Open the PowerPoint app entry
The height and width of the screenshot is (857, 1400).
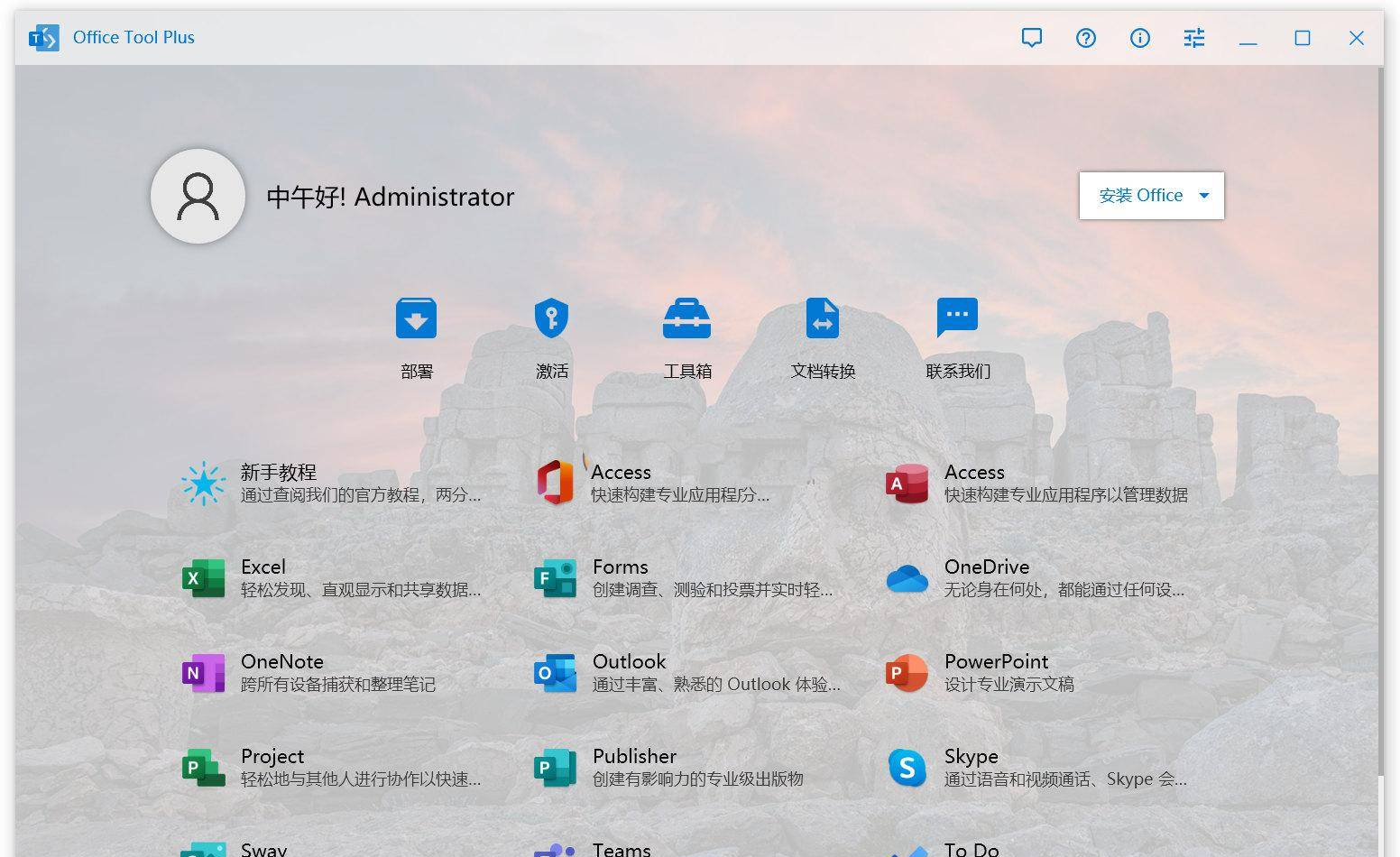tap(996, 662)
